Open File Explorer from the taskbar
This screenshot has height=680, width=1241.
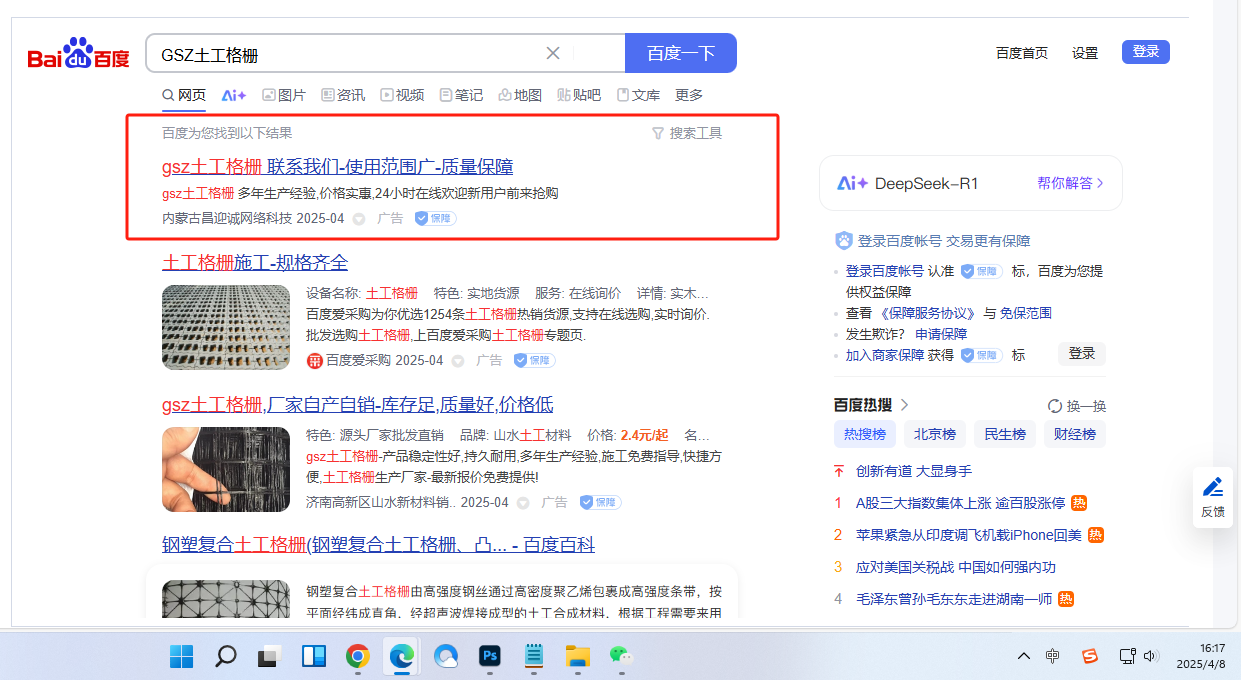click(578, 656)
